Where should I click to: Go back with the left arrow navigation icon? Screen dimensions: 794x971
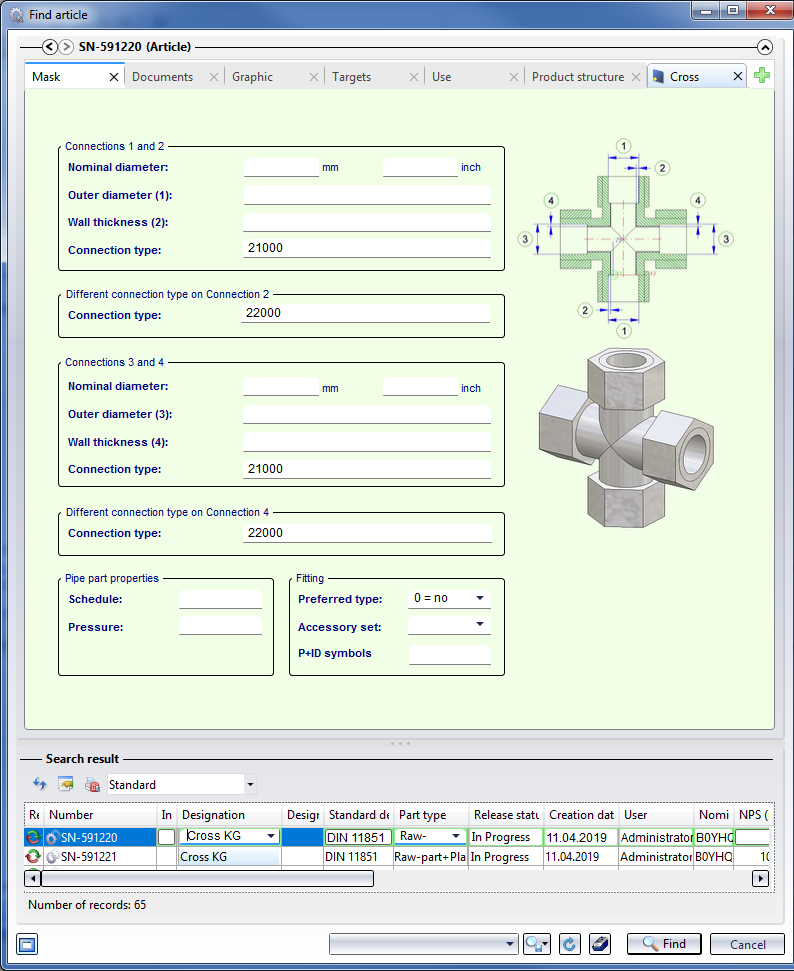[x=50, y=47]
